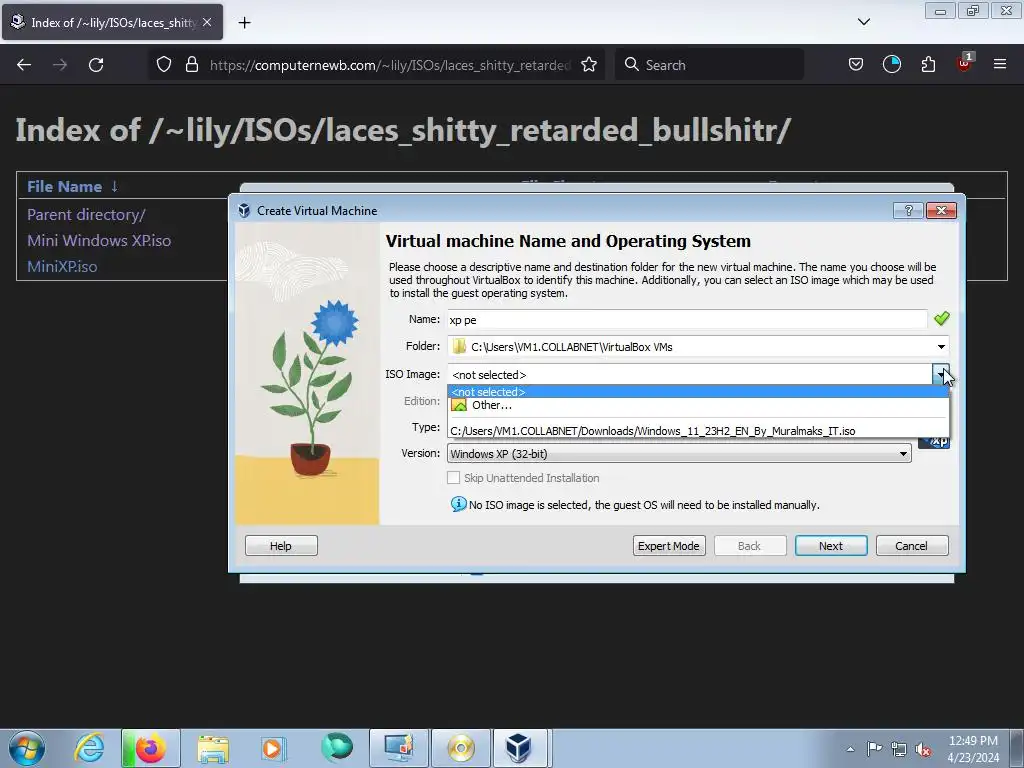Select the <not selected> list entry
The width and height of the screenshot is (1024, 768).
697,392
